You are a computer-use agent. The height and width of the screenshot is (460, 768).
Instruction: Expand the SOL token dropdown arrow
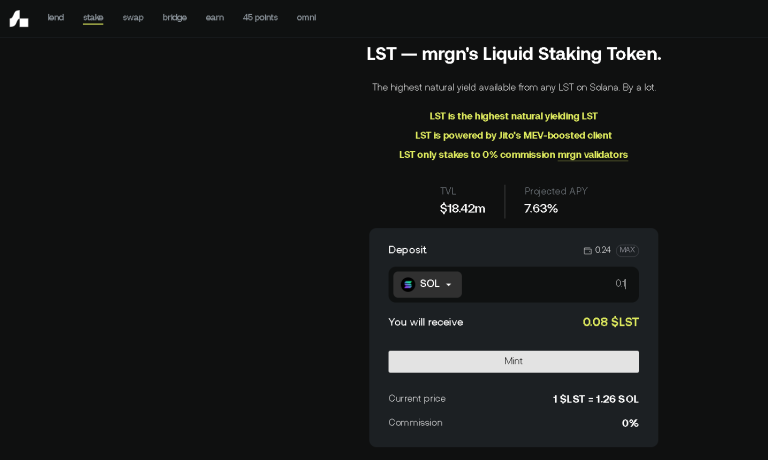click(x=448, y=285)
